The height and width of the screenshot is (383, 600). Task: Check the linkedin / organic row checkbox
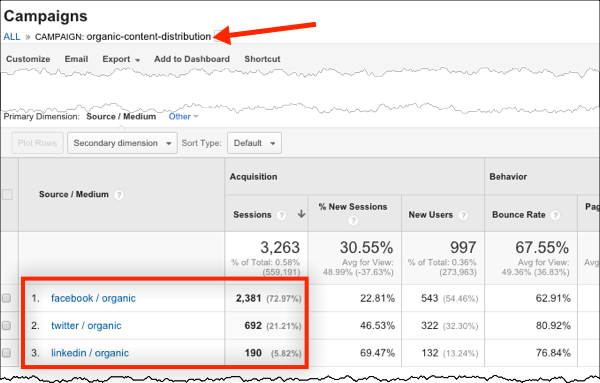click(7, 353)
